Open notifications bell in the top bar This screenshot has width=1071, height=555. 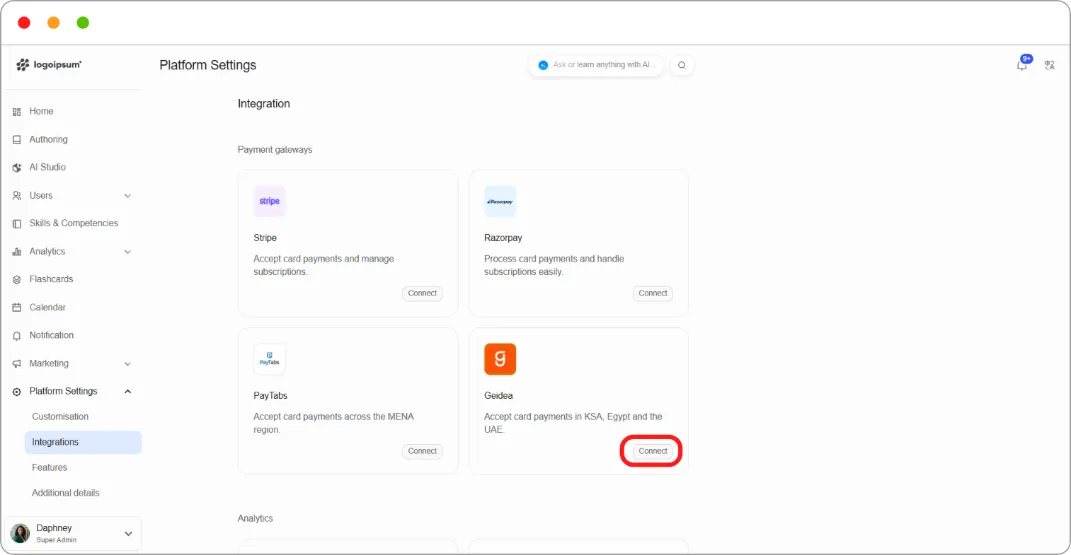1022,65
